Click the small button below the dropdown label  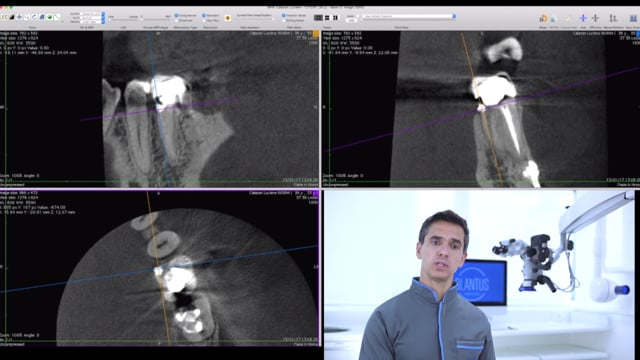[351, 20]
